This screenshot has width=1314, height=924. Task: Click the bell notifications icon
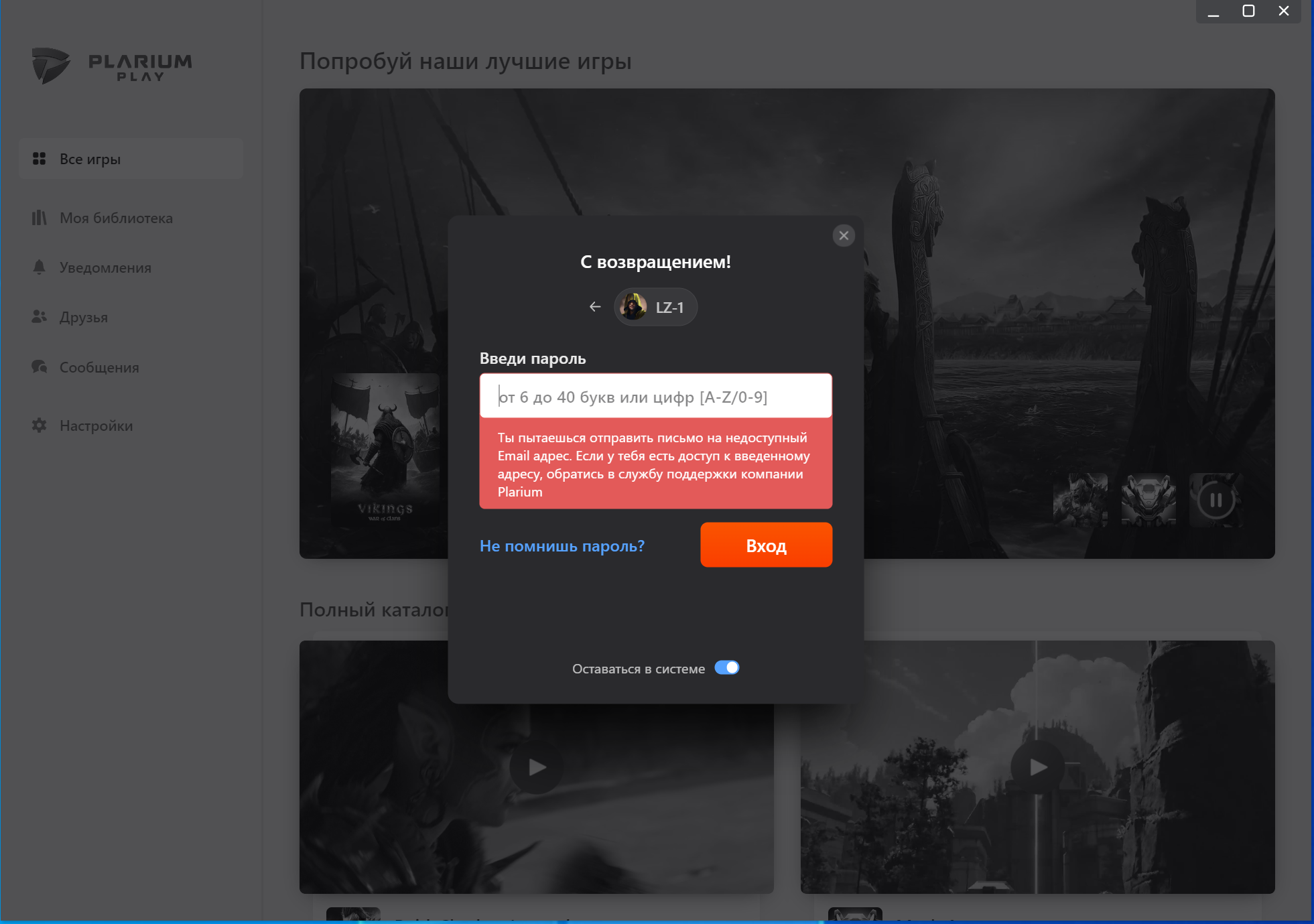tap(40, 267)
